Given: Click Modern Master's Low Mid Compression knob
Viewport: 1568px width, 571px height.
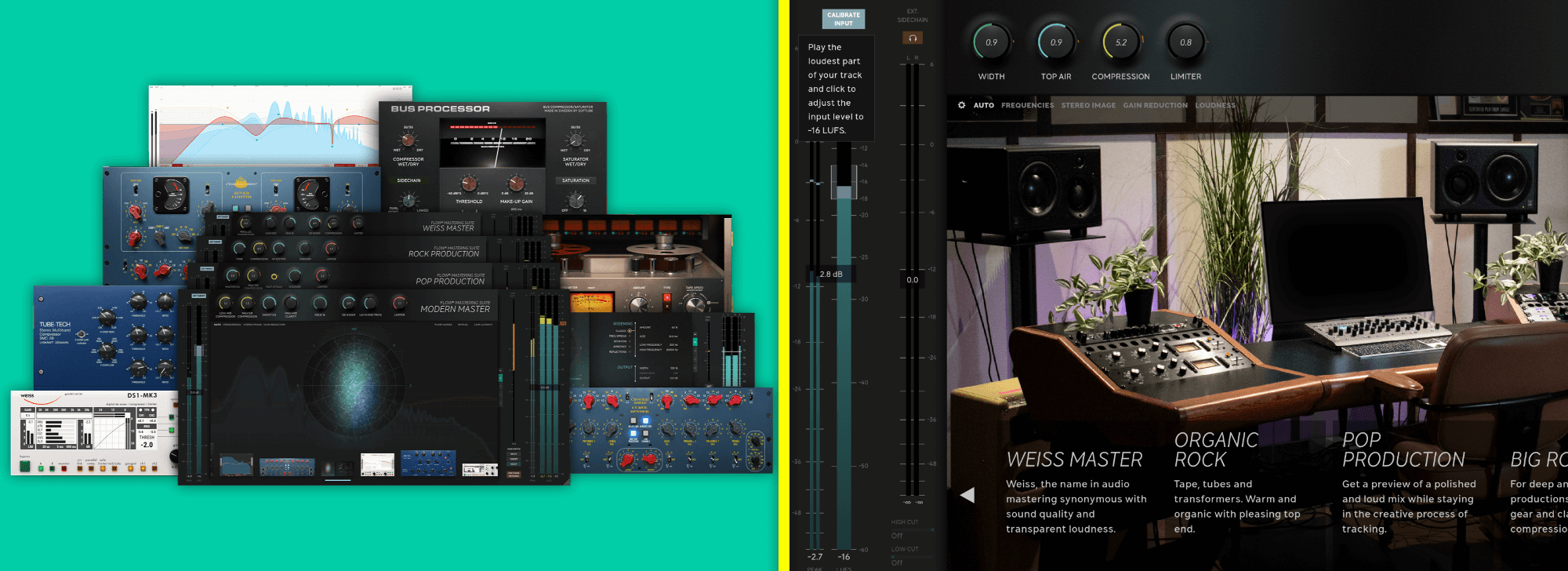Looking at the screenshot, I should coord(226,303).
